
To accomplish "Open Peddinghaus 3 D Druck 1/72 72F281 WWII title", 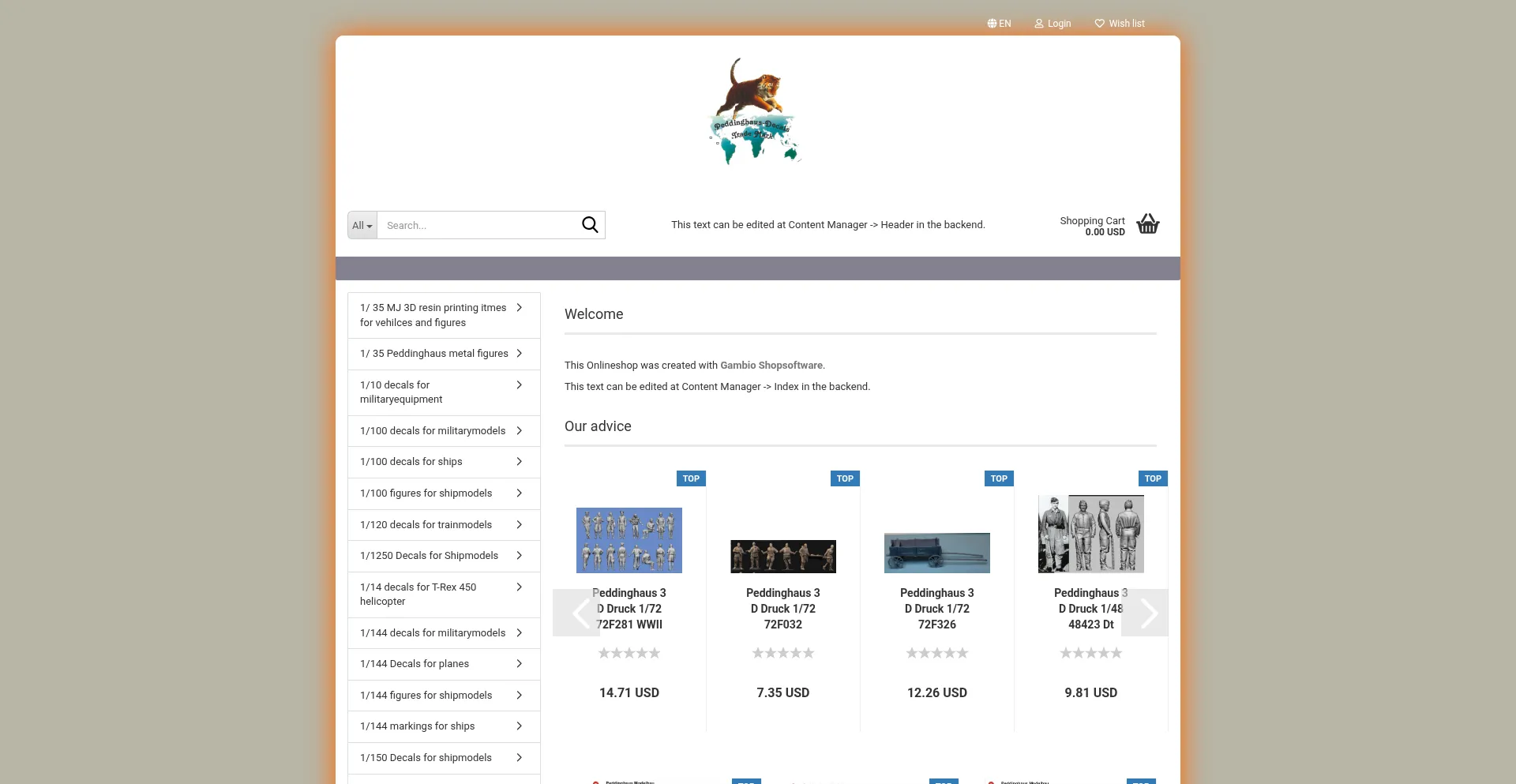I will 629,609.
